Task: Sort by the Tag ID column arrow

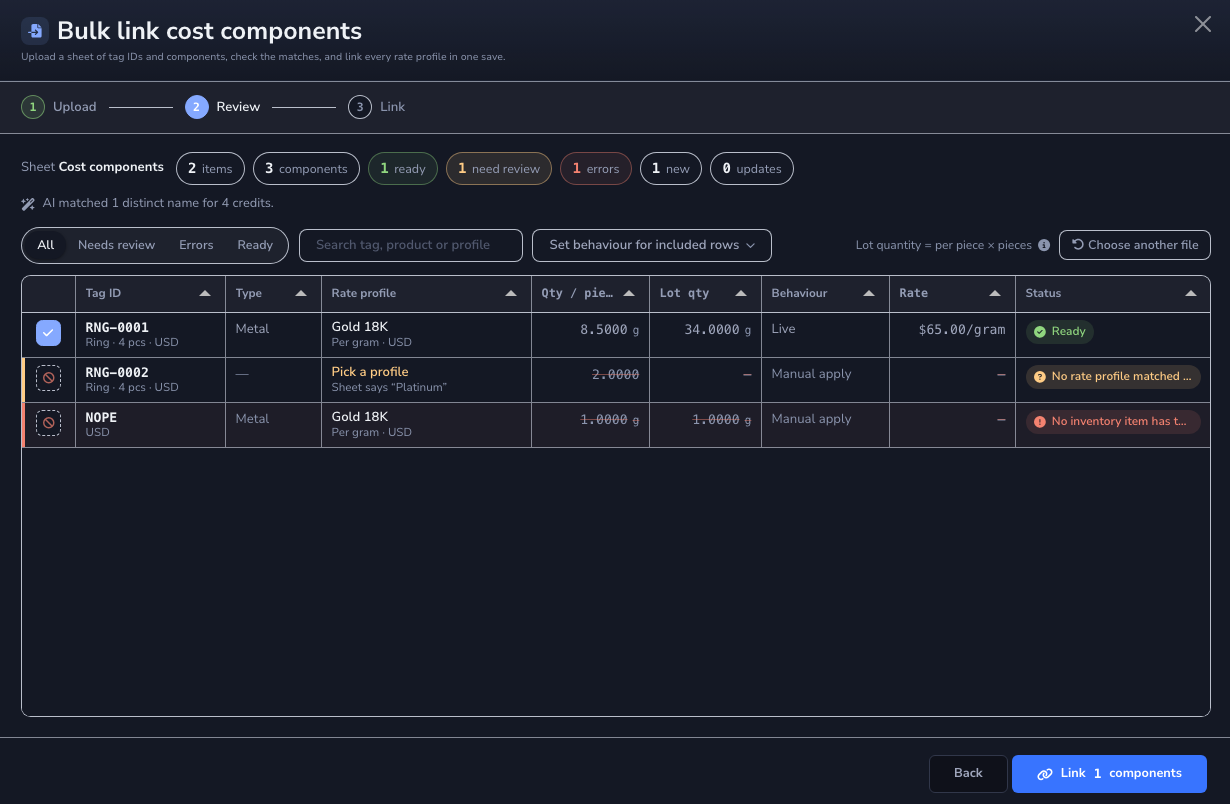Action: (x=205, y=294)
